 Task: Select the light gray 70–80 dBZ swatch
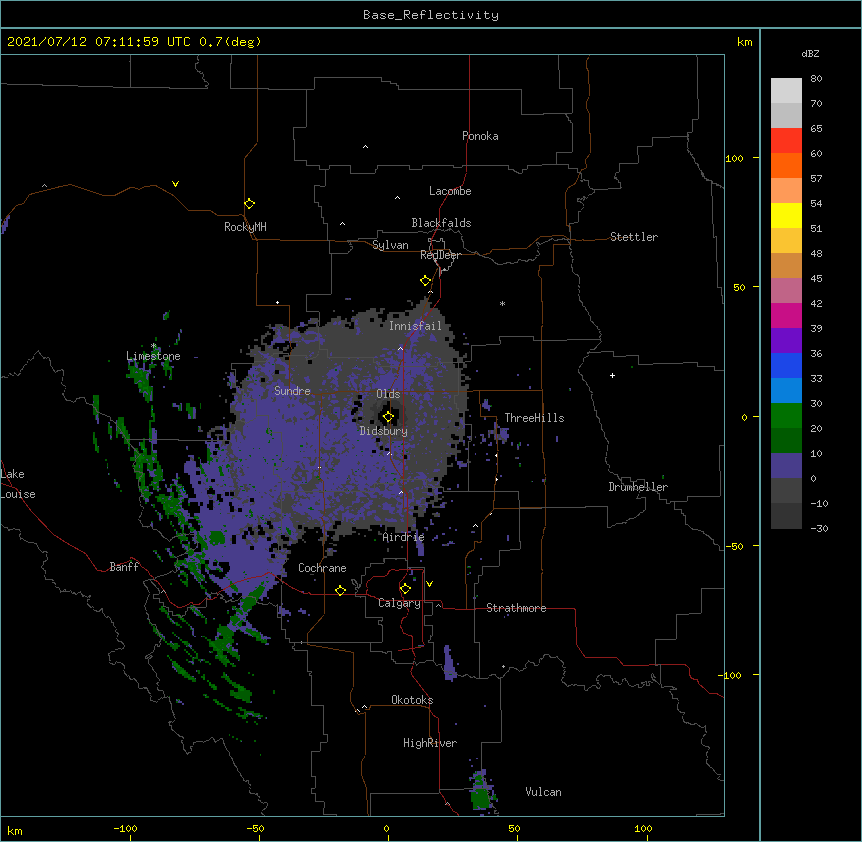[786, 91]
